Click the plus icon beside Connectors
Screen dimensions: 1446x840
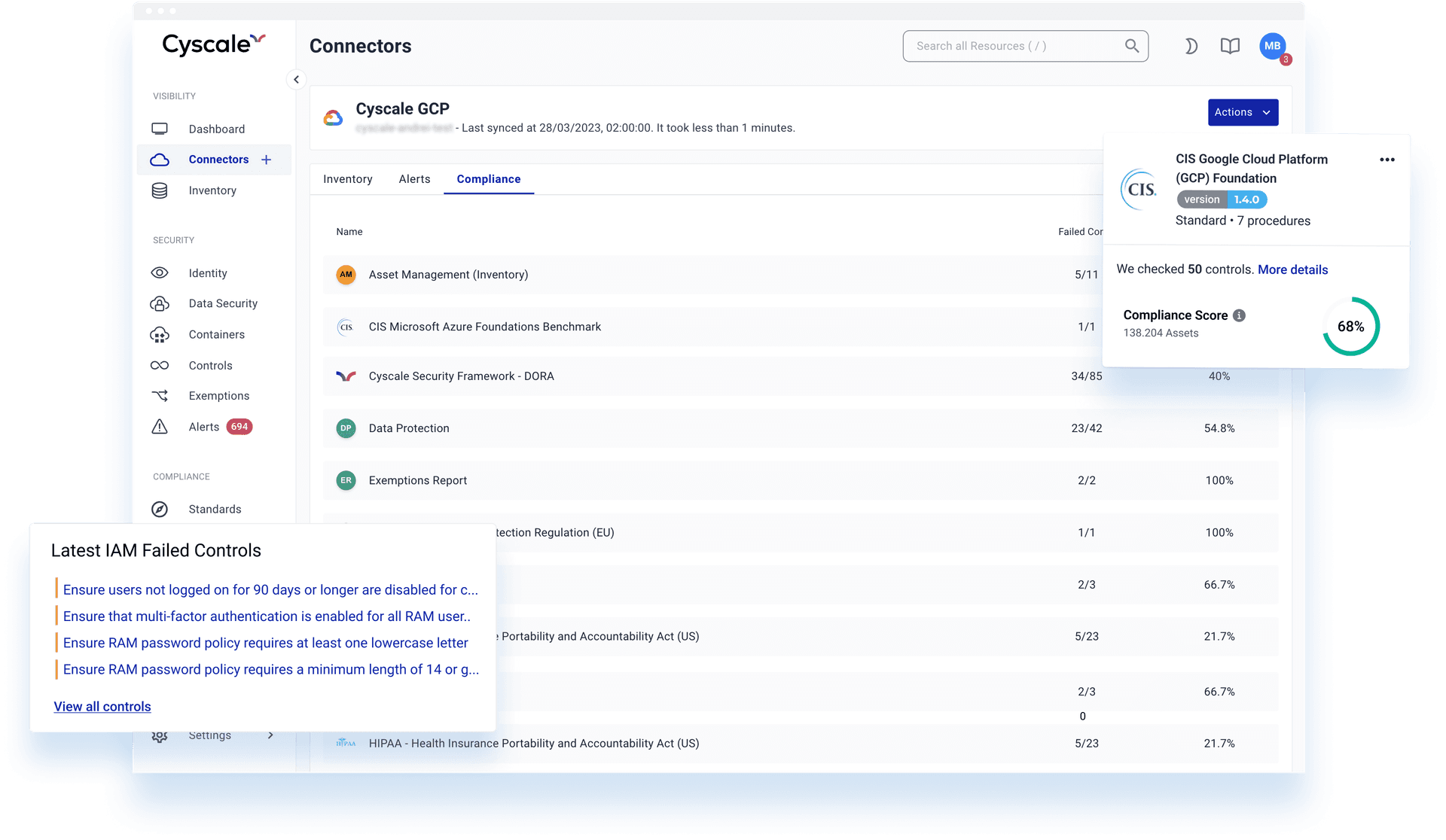coord(266,160)
